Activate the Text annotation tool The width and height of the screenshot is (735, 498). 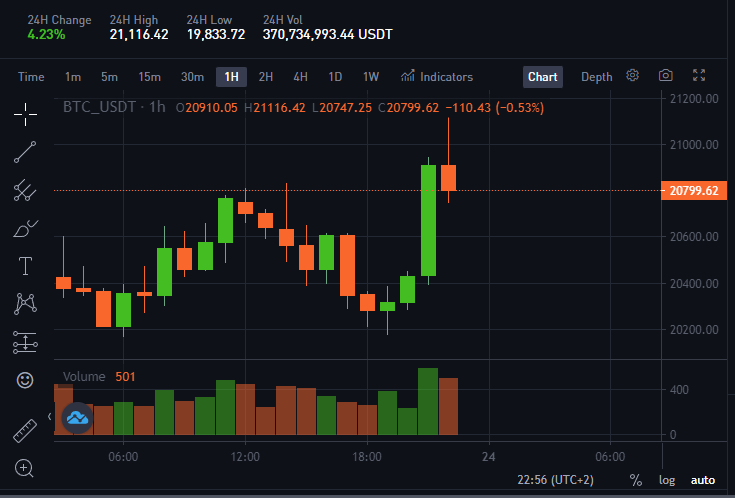25,266
